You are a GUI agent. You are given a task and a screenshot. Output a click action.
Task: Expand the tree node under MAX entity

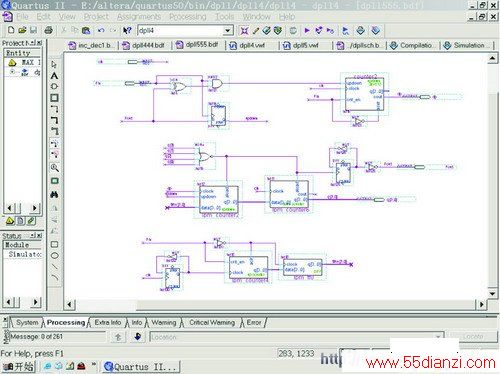coord(12,72)
